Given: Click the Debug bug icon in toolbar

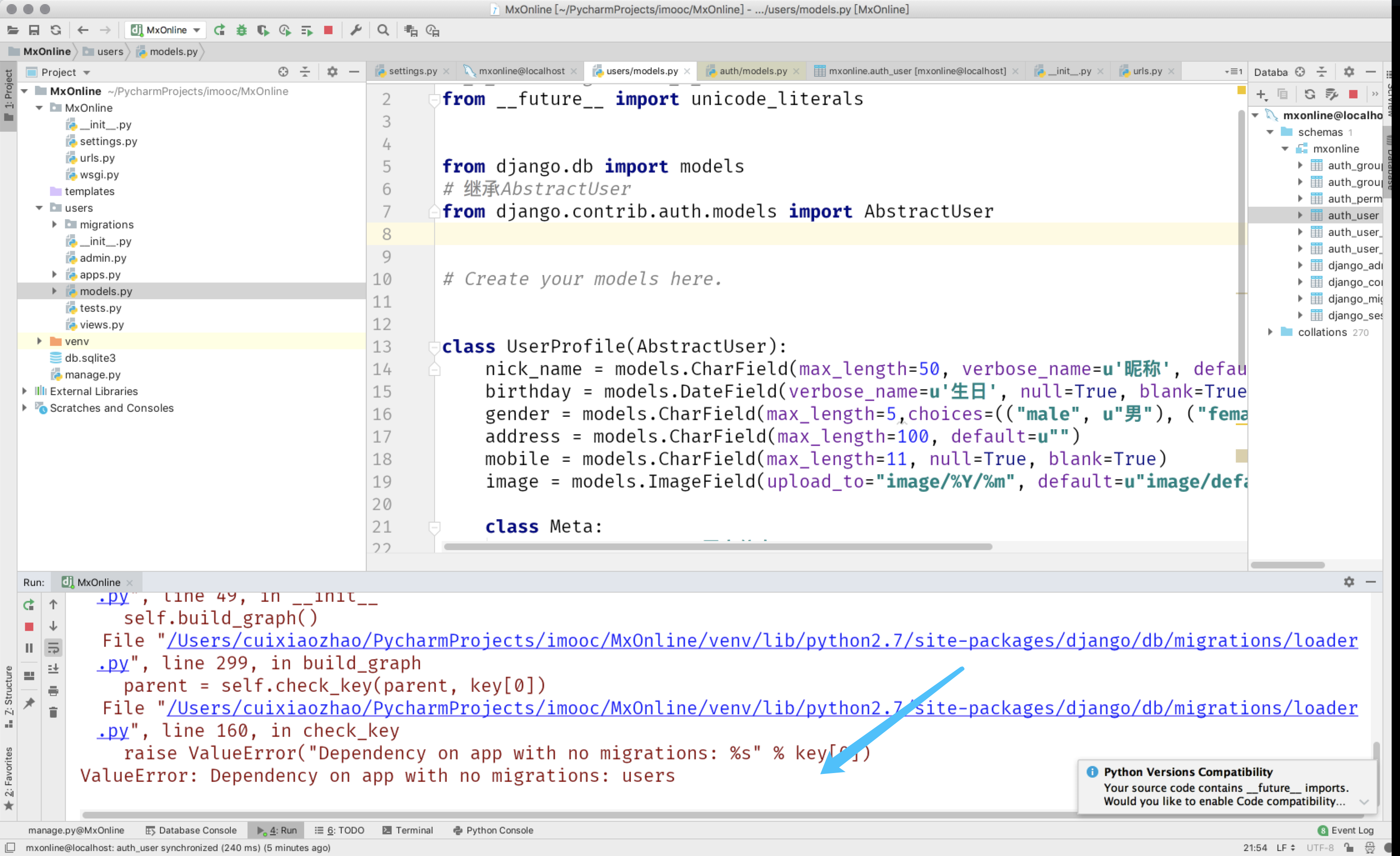Looking at the screenshot, I should [242, 30].
